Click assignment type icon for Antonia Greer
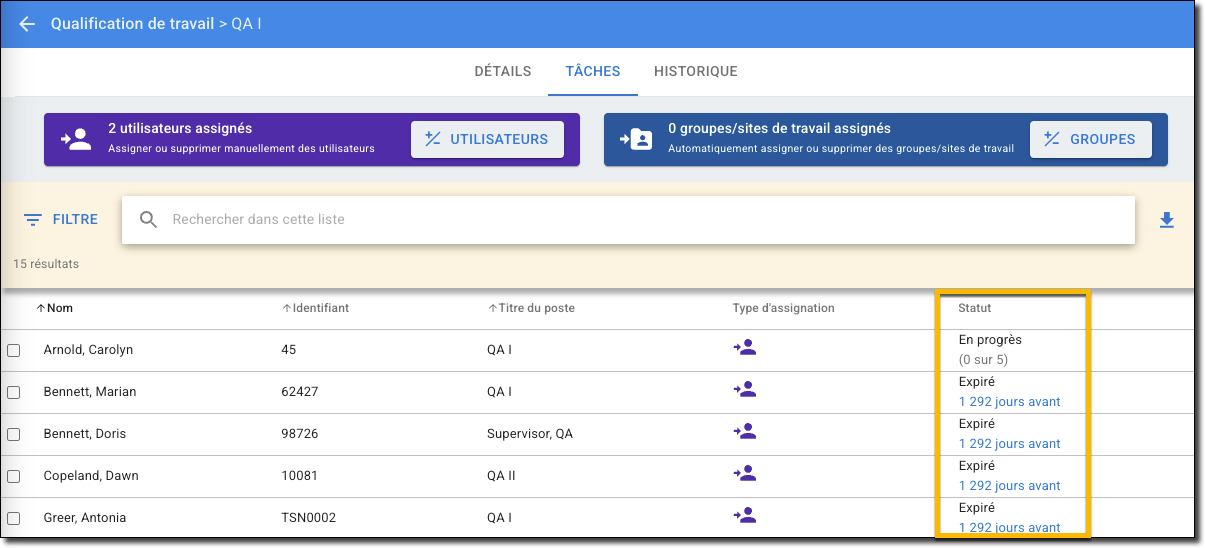Screen dimensions: 1205x548 pyautogui.click(x=744, y=516)
